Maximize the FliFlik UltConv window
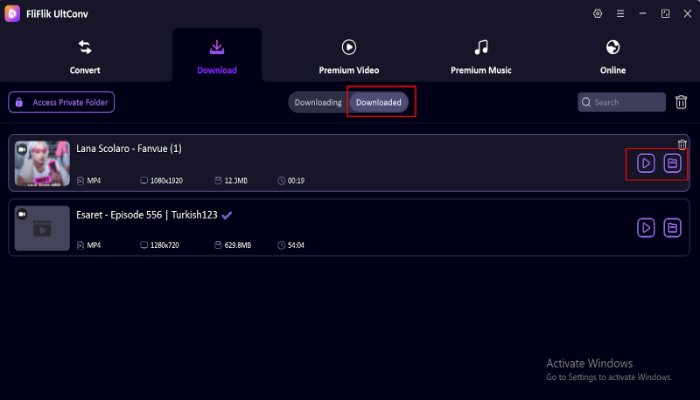This screenshot has width=700, height=400. click(x=665, y=14)
